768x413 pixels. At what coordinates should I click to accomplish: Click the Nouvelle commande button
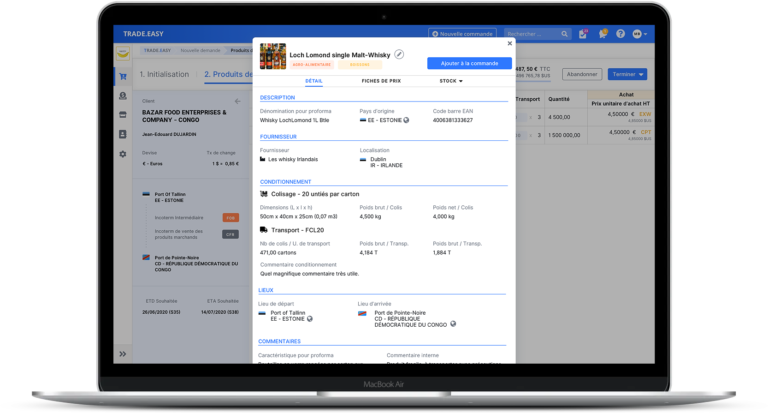[x=462, y=34]
